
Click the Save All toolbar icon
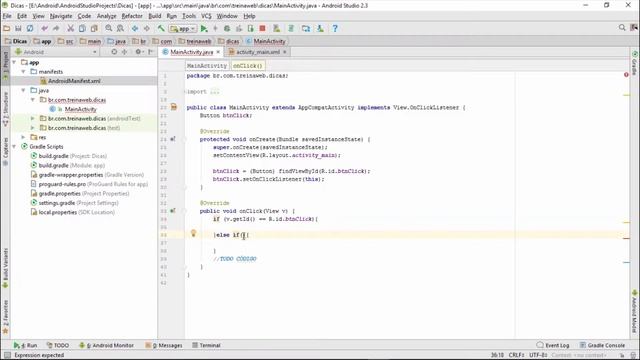click(x=18, y=29)
